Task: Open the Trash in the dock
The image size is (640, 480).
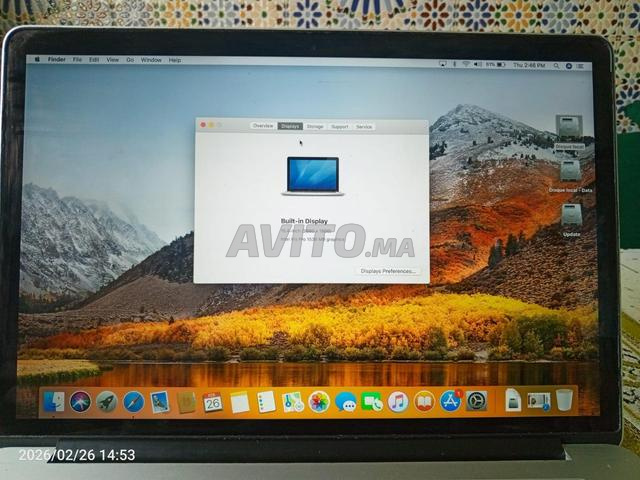Action: [565, 401]
